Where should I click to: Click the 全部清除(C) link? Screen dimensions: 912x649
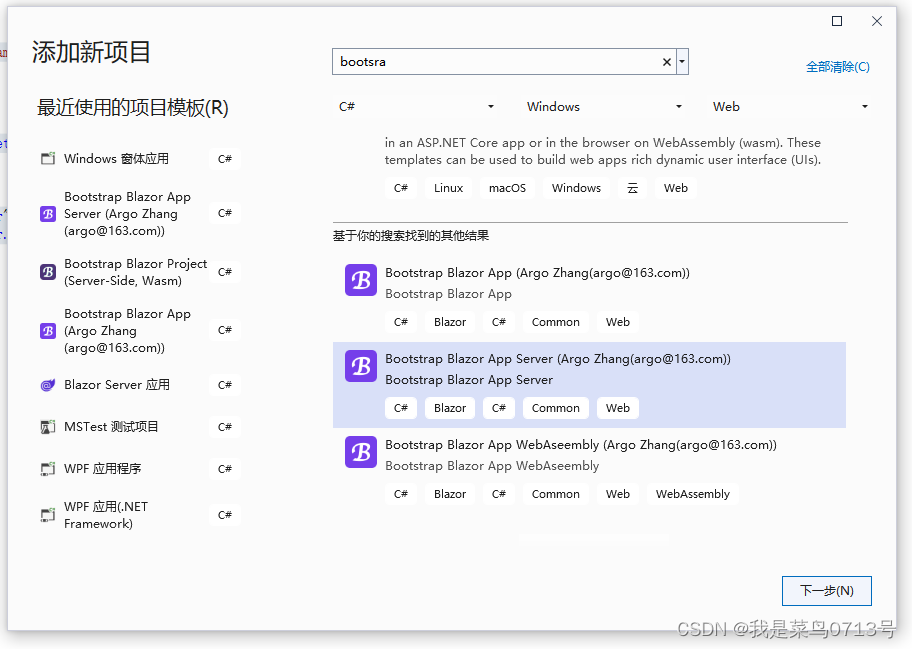pyautogui.click(x=838, y=65)
